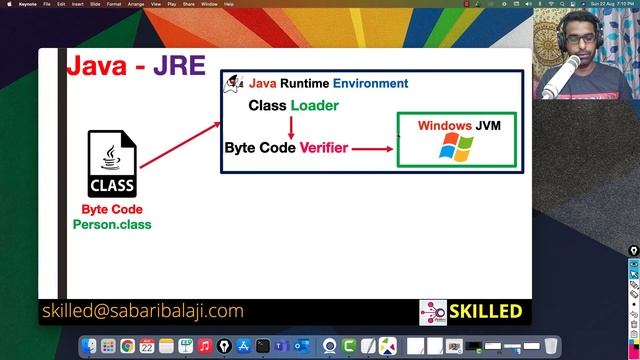Image resolution: width=640 pixels, height=360 pixels.
Task: Open the View menu
Action: point(156,4)
